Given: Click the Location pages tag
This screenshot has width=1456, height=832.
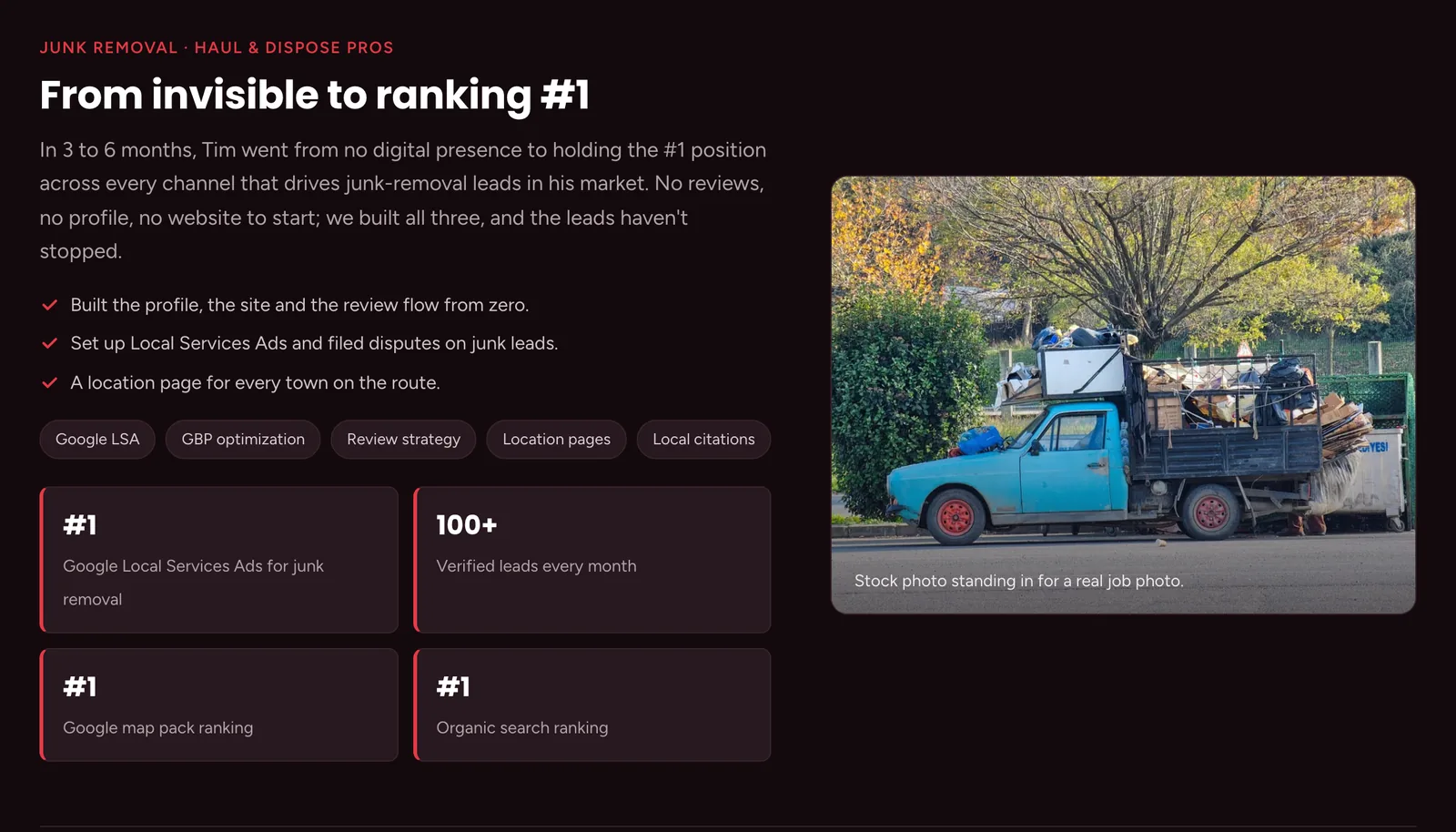Looking at the screenshot, I should [x=556, y=439].
